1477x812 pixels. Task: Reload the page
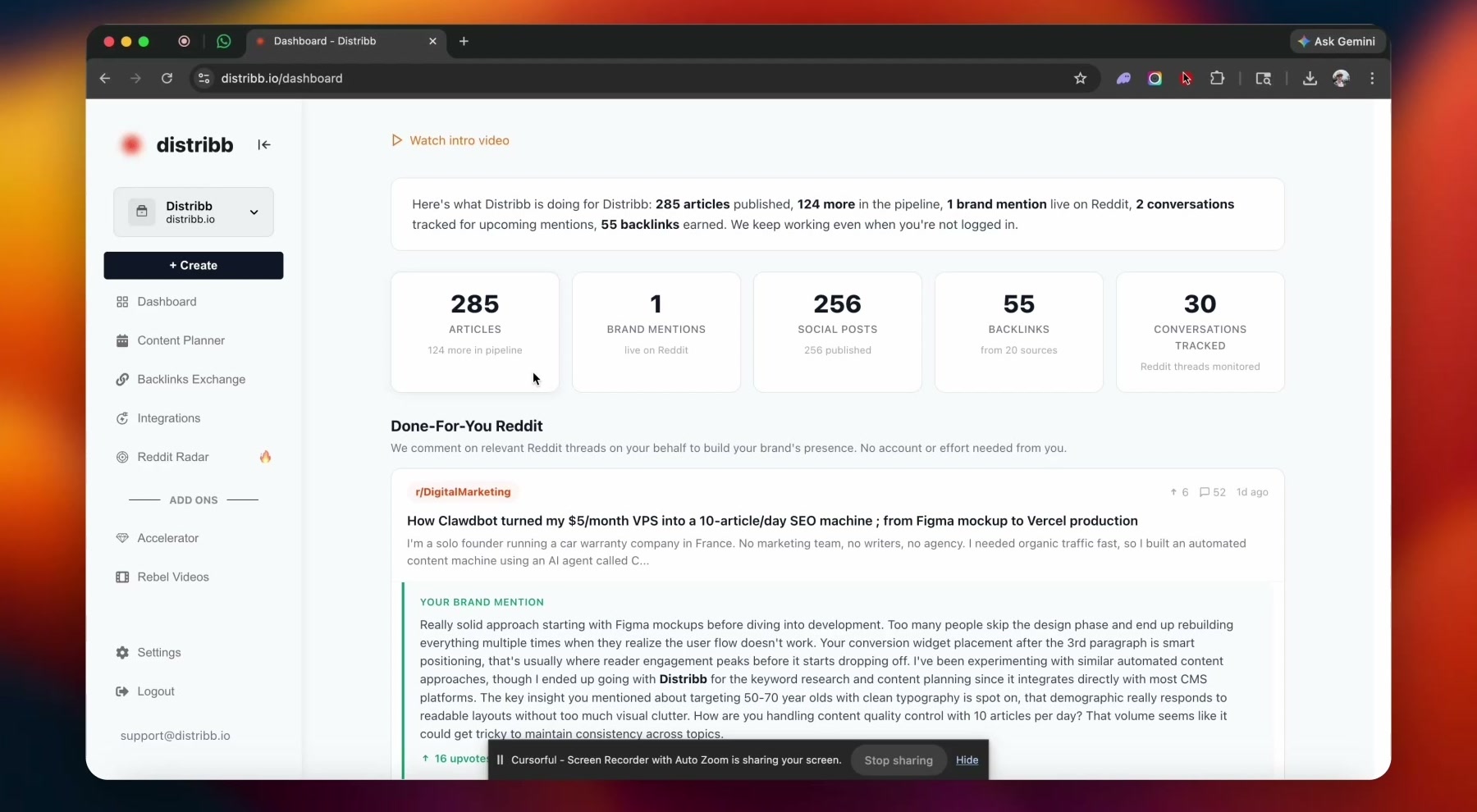[167, 79]
